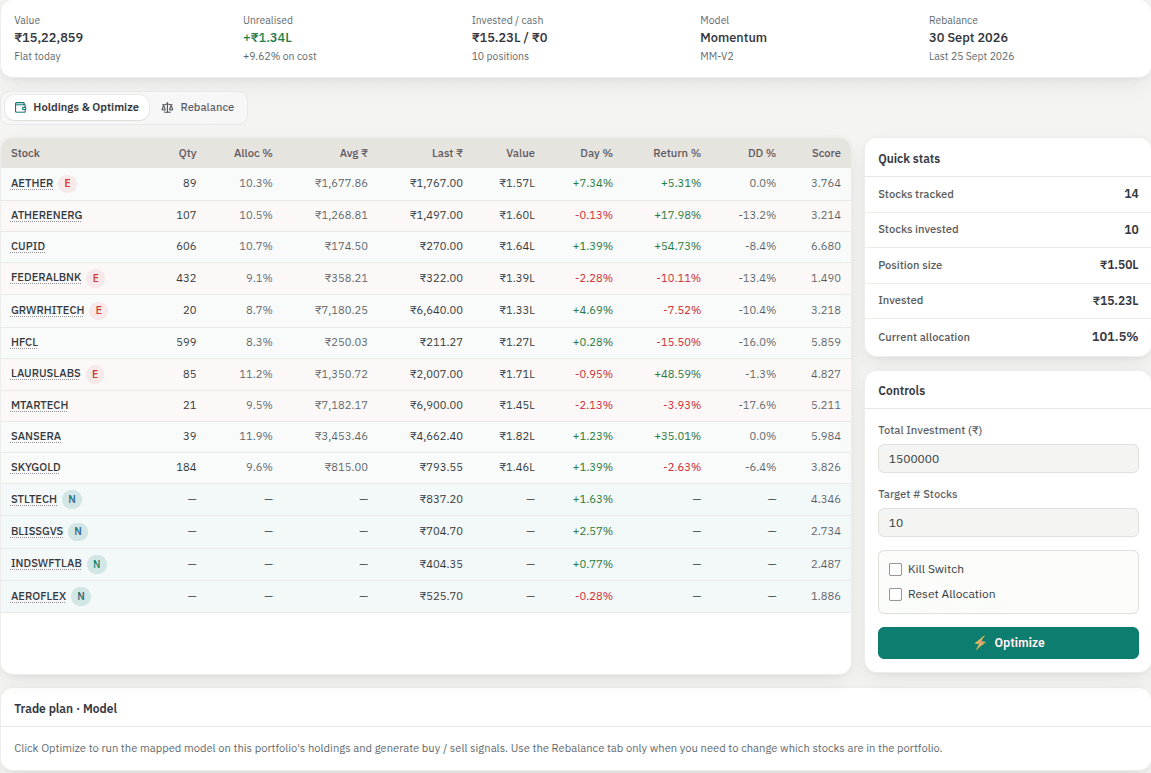Run the Optimize button

(1008, 643)
